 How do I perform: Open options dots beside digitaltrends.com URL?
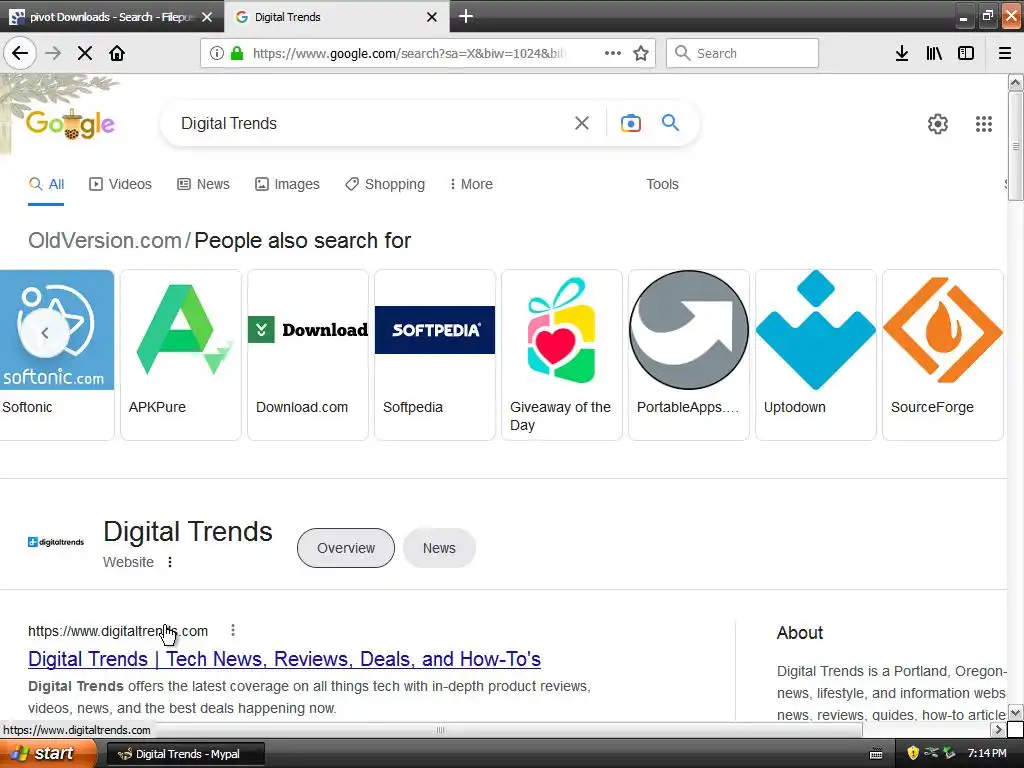pyautogui.click(x=233, y=630)
